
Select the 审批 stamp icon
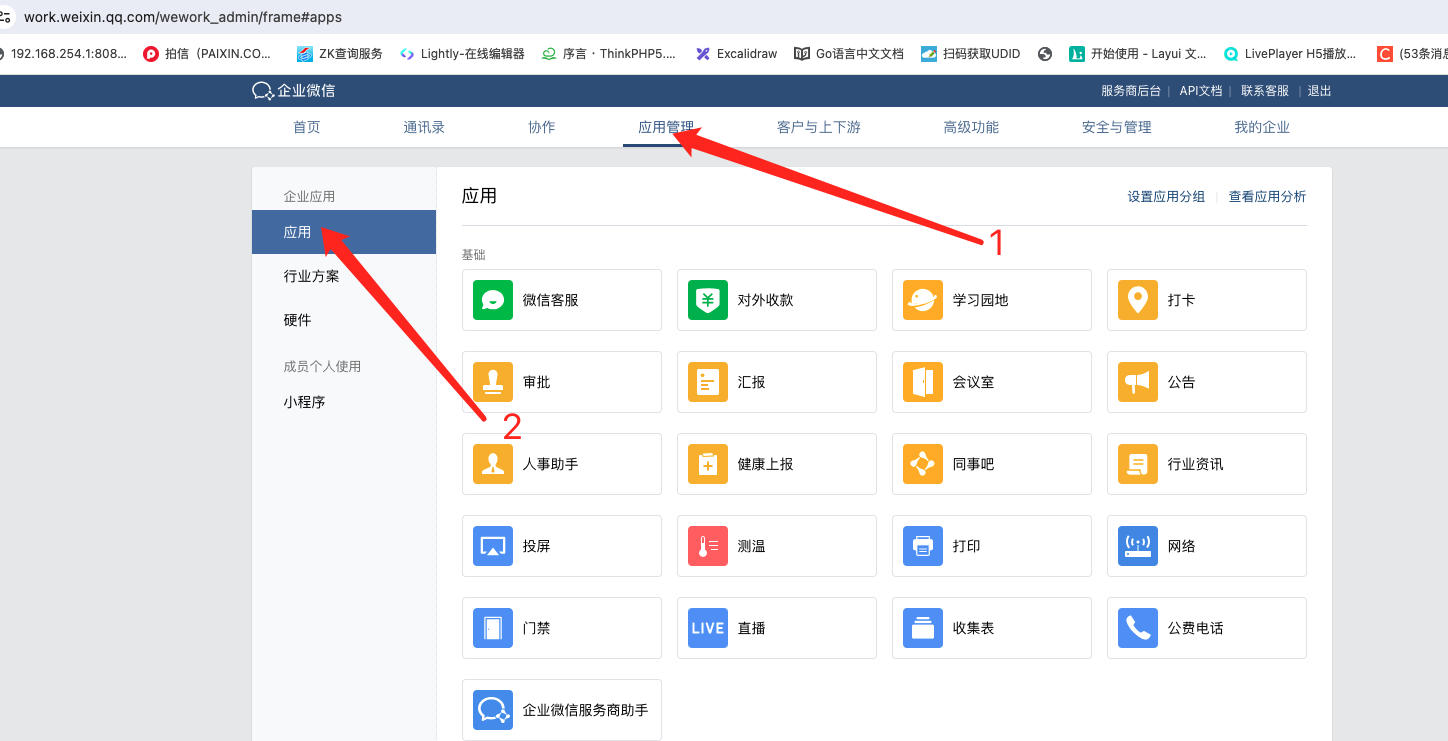coord(492,382)
